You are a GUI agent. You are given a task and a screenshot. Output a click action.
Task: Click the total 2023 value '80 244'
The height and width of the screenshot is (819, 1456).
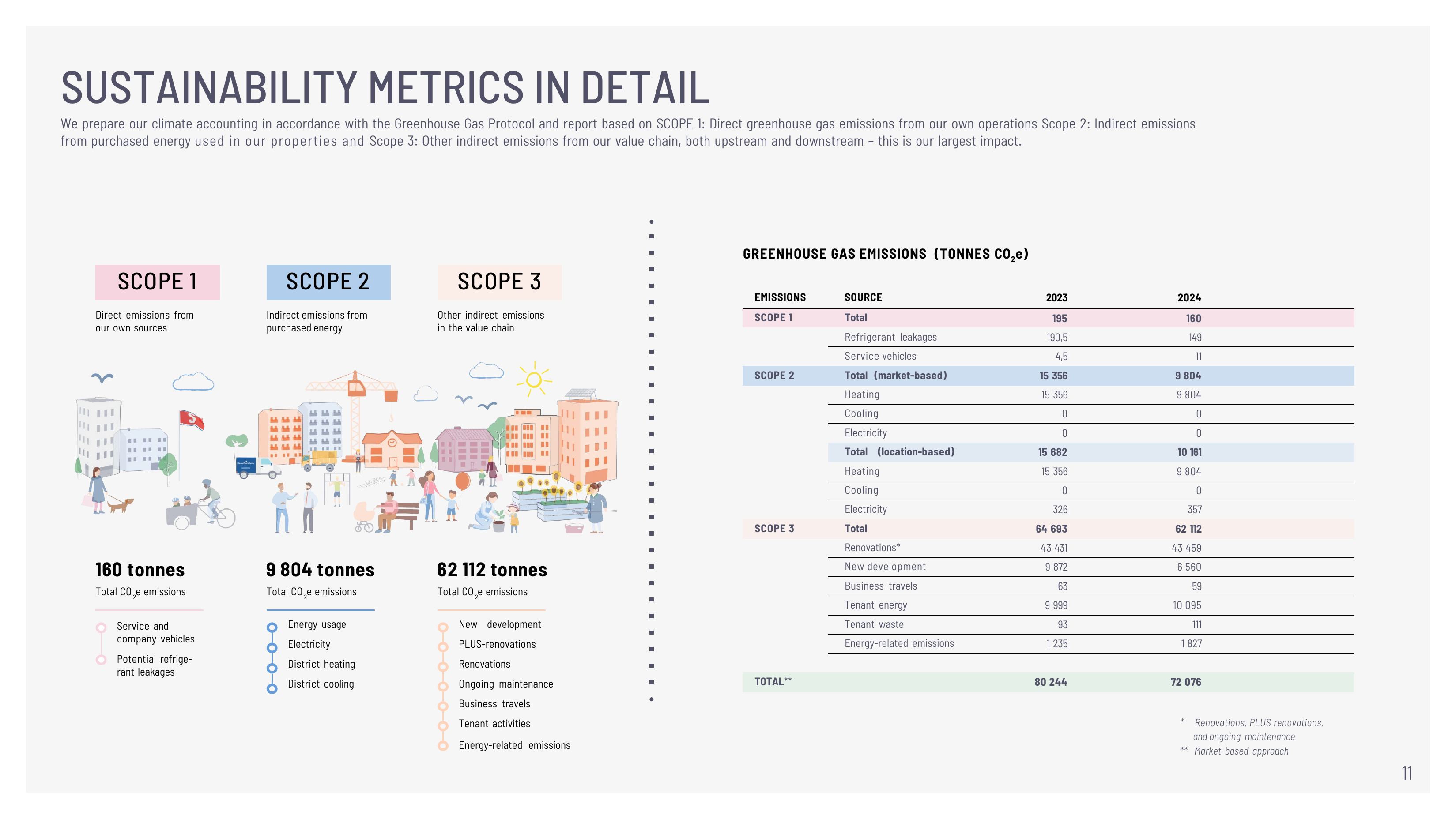(x=1051, y=682)
